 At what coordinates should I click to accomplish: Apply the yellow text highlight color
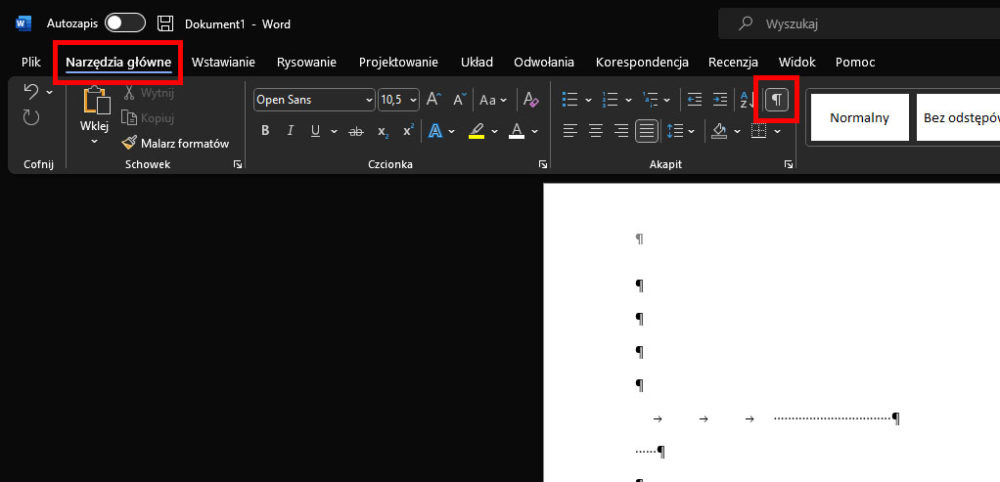click(476, 131)
